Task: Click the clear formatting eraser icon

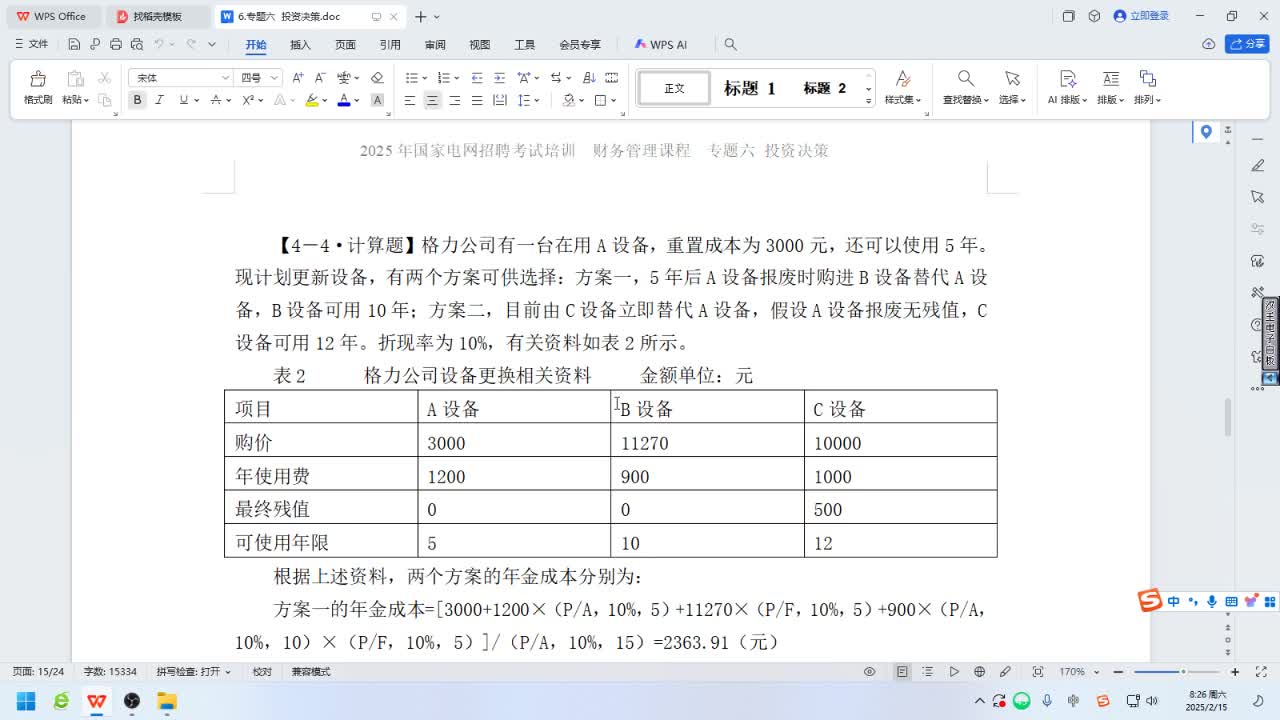Action: click(377, 77)
